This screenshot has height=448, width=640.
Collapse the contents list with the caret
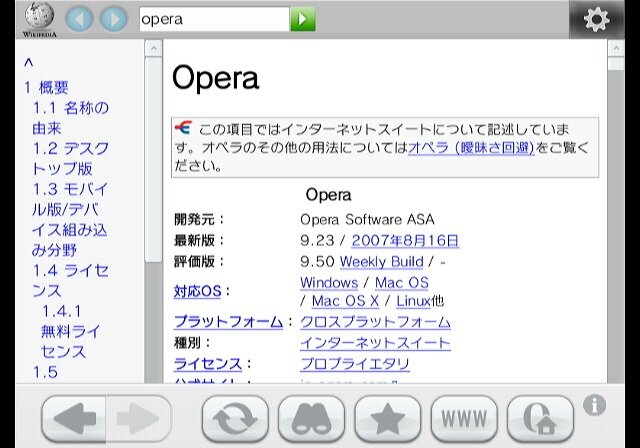(x=29, y=62)
